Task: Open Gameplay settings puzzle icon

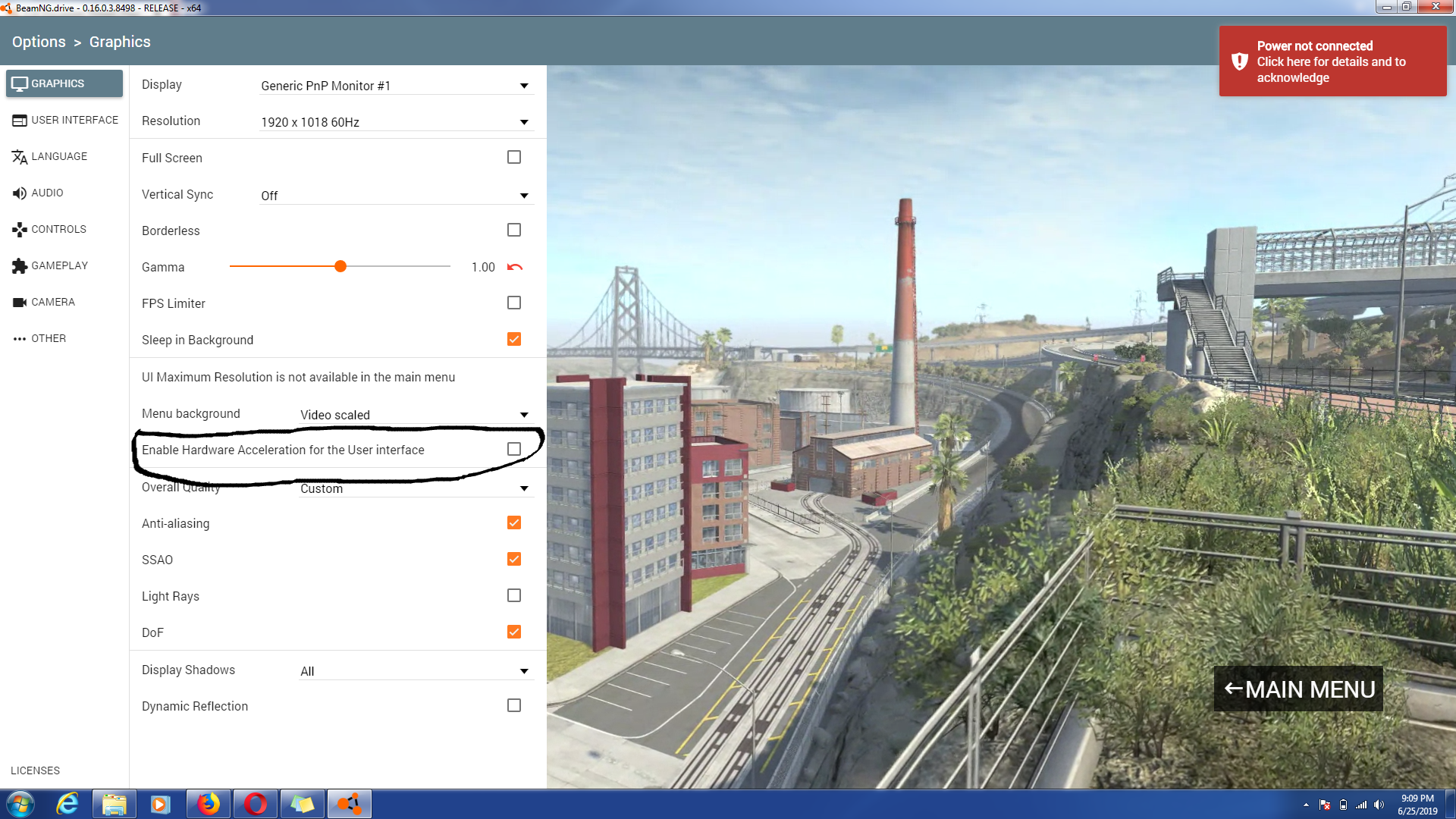Action: tap(19, 266)
